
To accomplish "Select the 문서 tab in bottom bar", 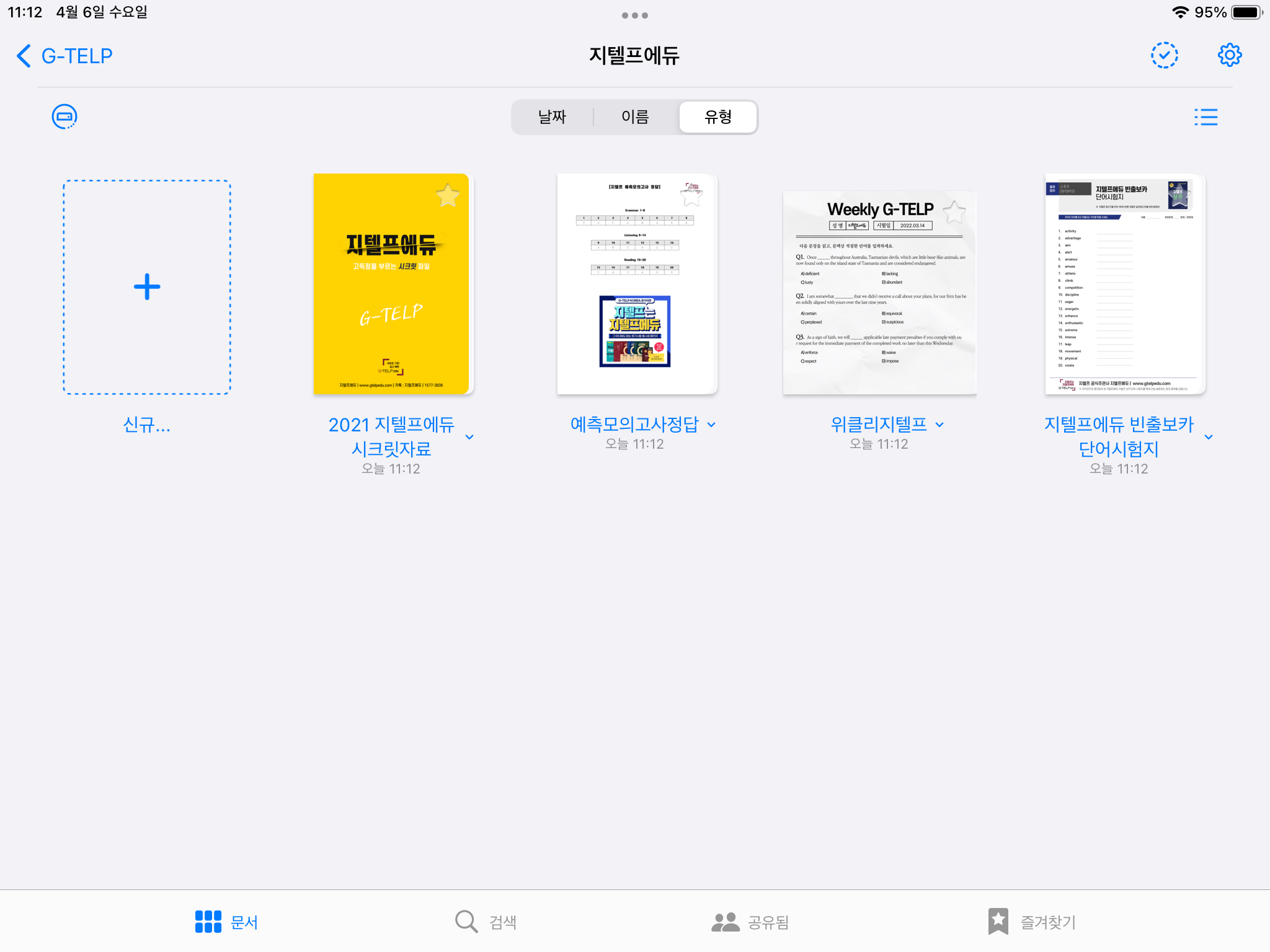I will coord(226,922).
